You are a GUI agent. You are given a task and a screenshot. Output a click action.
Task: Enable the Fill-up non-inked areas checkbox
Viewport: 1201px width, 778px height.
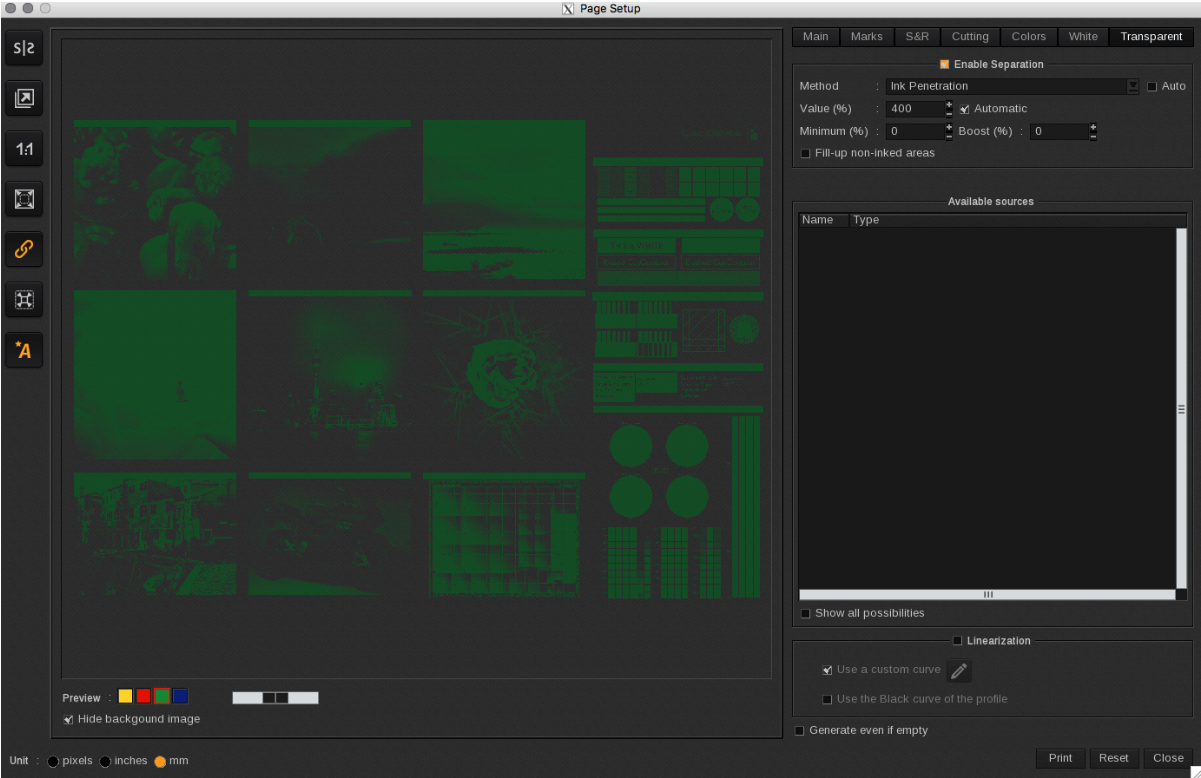(x=806, y=153)
